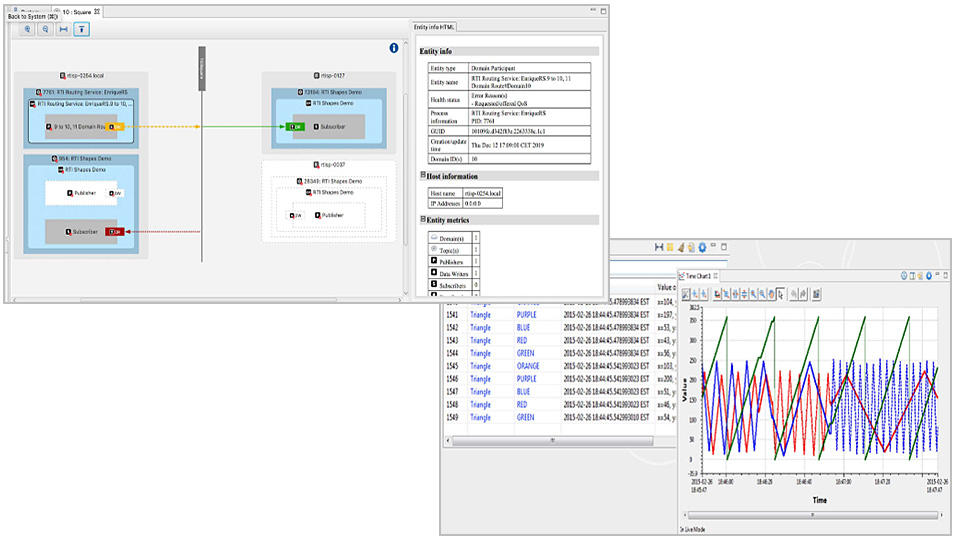
Task: Click the data table horizontal scrollbar
Action: click(x=550, y=439)
